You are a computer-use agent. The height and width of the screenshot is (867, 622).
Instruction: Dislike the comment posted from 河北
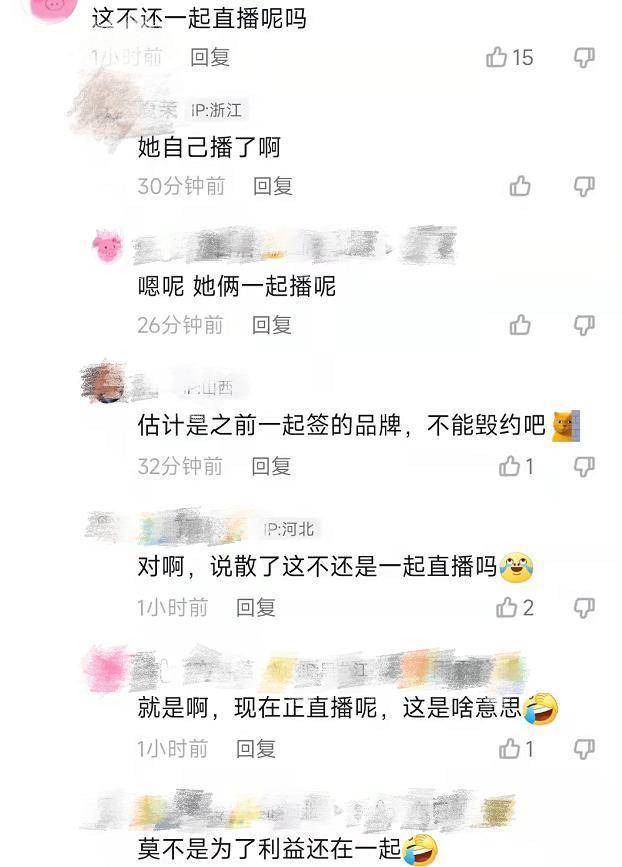pos(584,608)
